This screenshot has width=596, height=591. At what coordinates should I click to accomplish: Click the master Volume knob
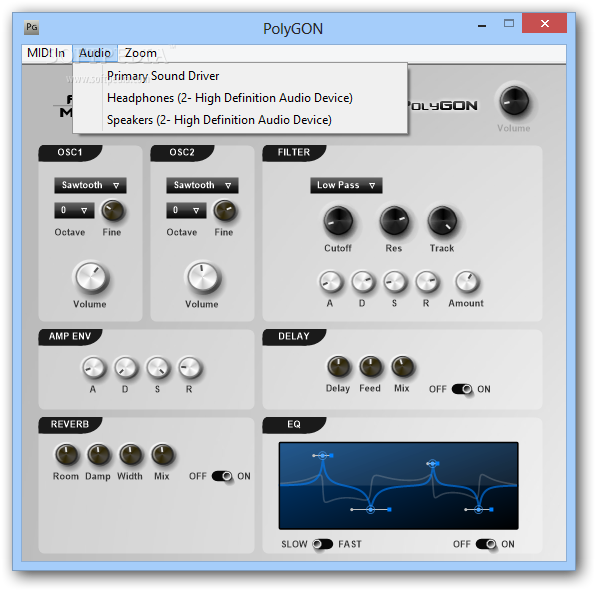point(514,101)
